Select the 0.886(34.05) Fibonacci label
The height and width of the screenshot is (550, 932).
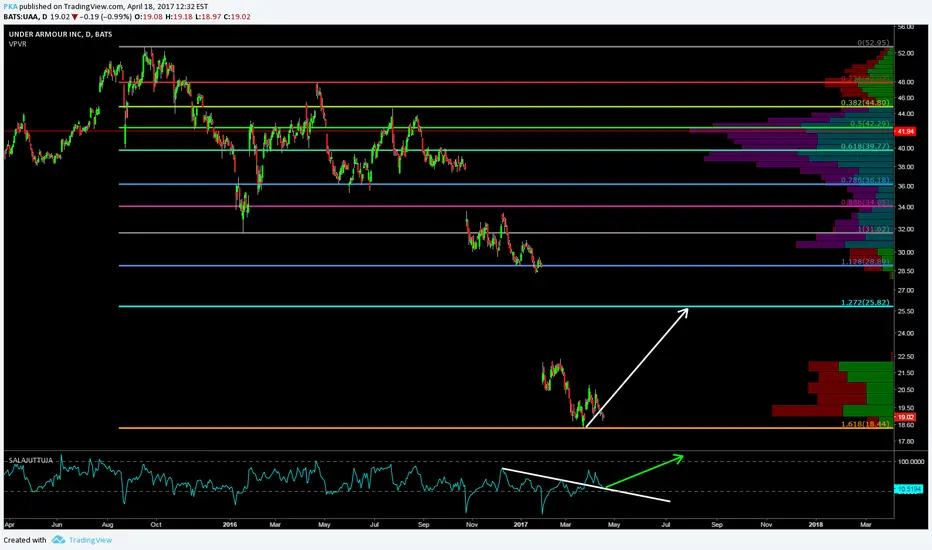865,203
